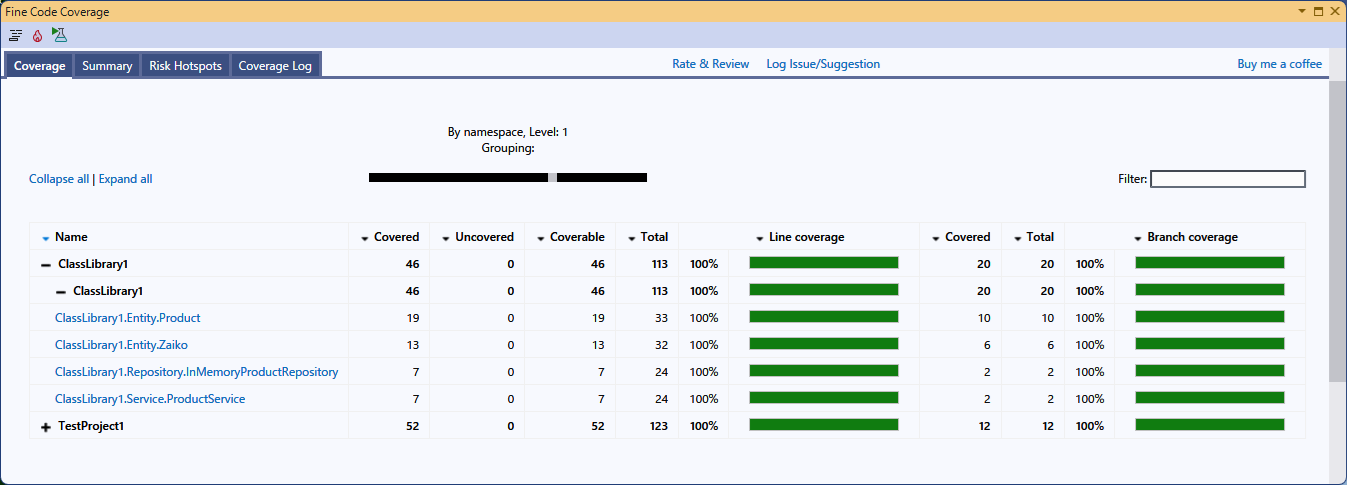Click branch covered 12 next to TestProject1 line bar
The image size is (1347, 485).
983,426
